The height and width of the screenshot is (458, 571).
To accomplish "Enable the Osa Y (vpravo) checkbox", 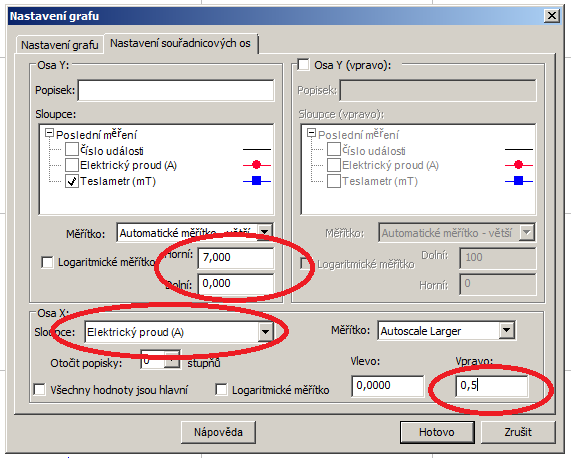I will click(303, 65).
